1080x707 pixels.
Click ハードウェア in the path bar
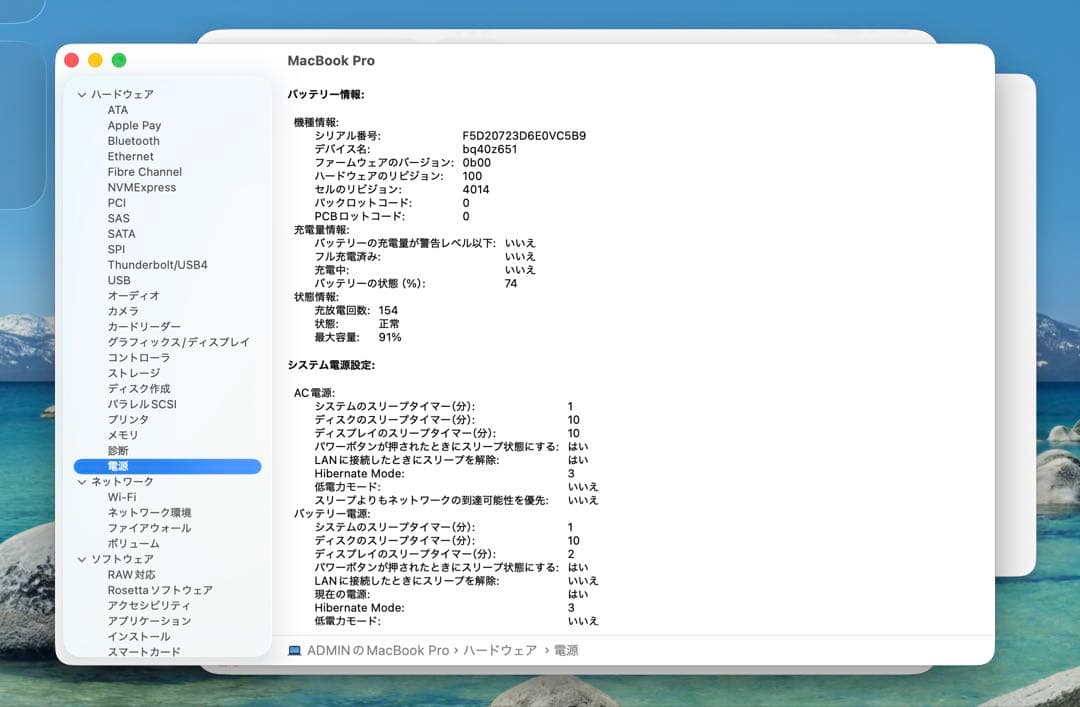(499, 650)
